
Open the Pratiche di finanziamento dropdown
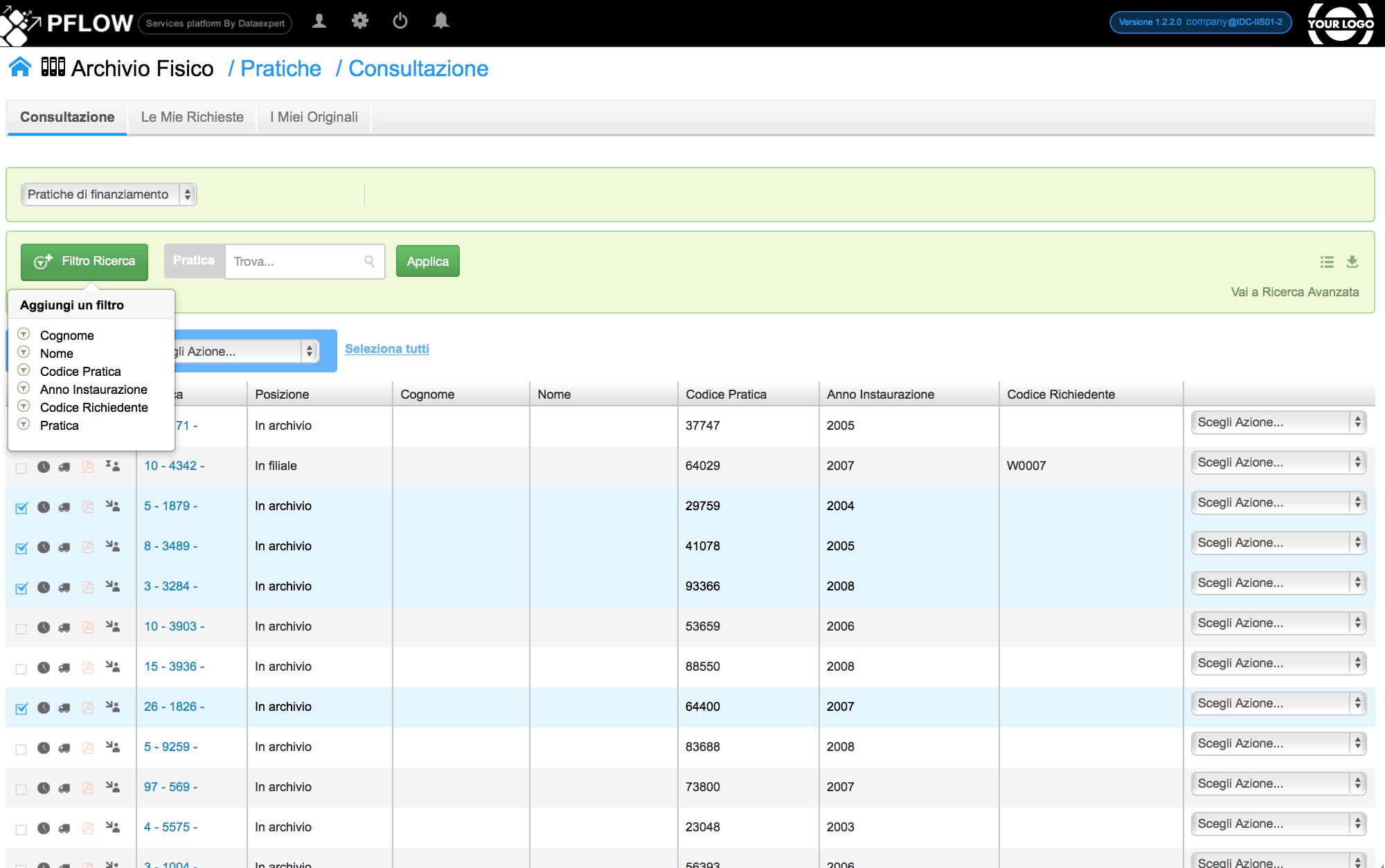109,195
